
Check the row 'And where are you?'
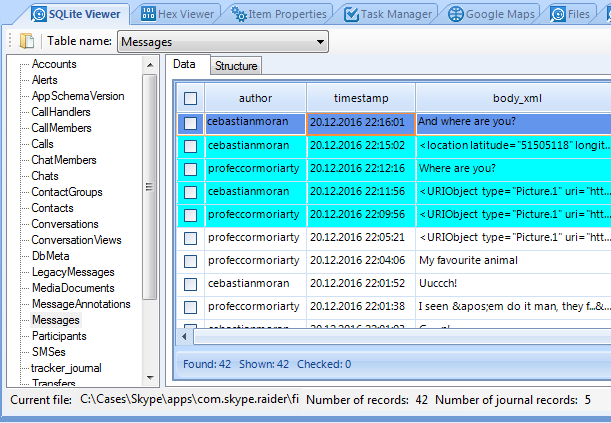tap(191, 123)
